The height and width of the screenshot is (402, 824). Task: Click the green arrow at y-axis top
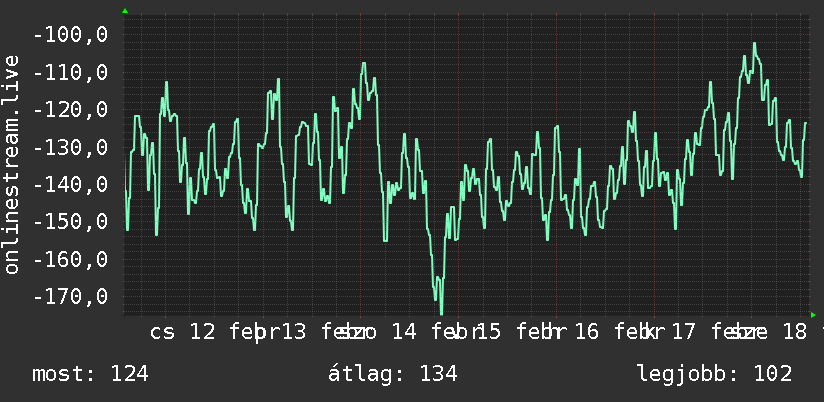[x=125, y=11]
